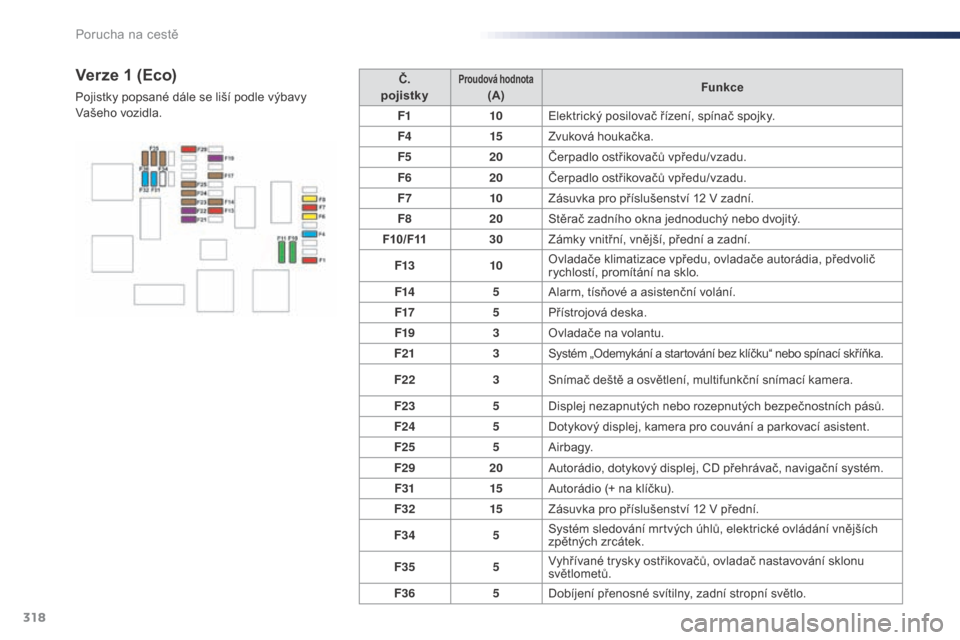
Task: Click the red F7 fuse in diagram
Action: (309, 208)
